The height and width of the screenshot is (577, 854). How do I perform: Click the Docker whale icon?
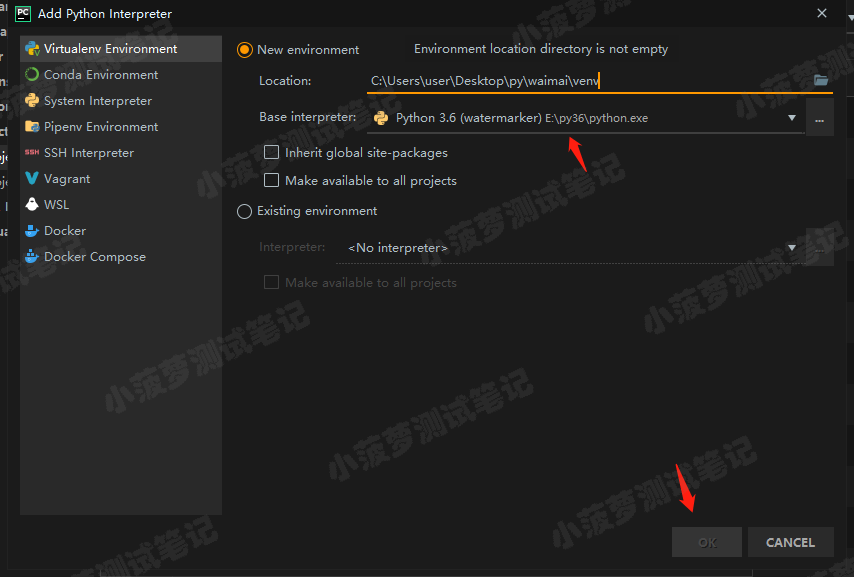point(32,230)
